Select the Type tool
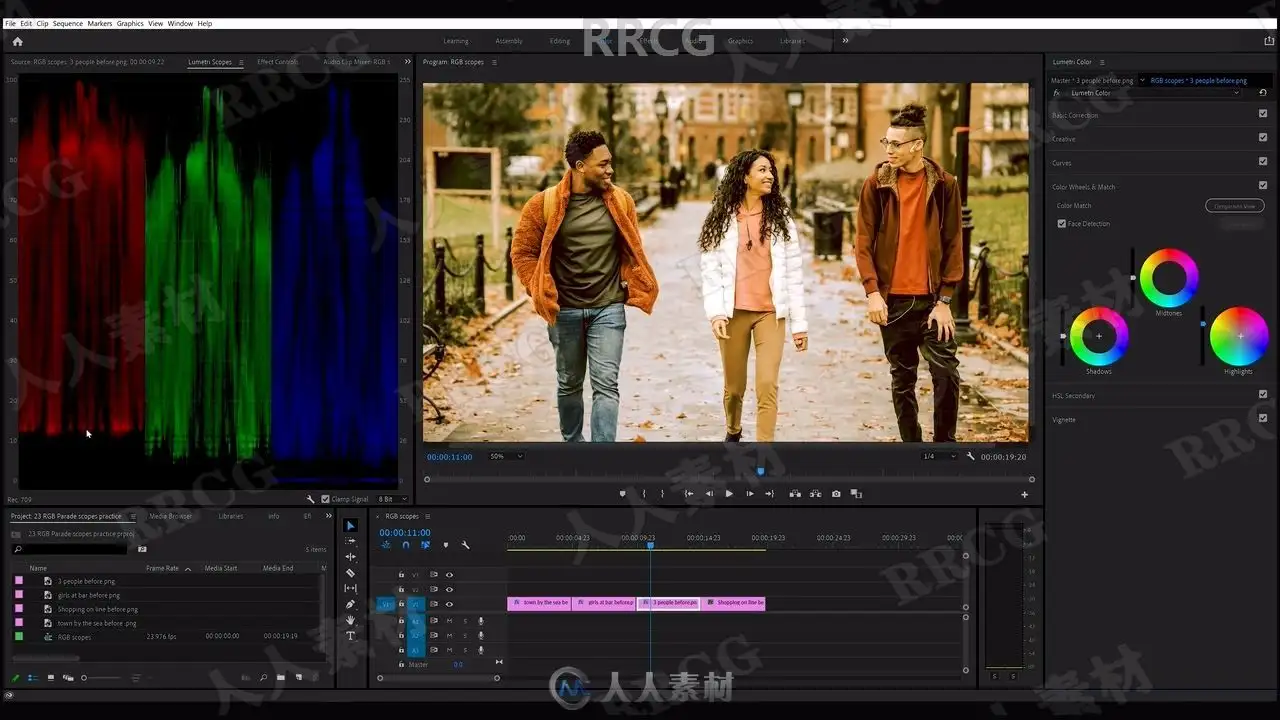The width and height of the screenshot is (1280, 720). pyautogui.click(x=351, y=636)
